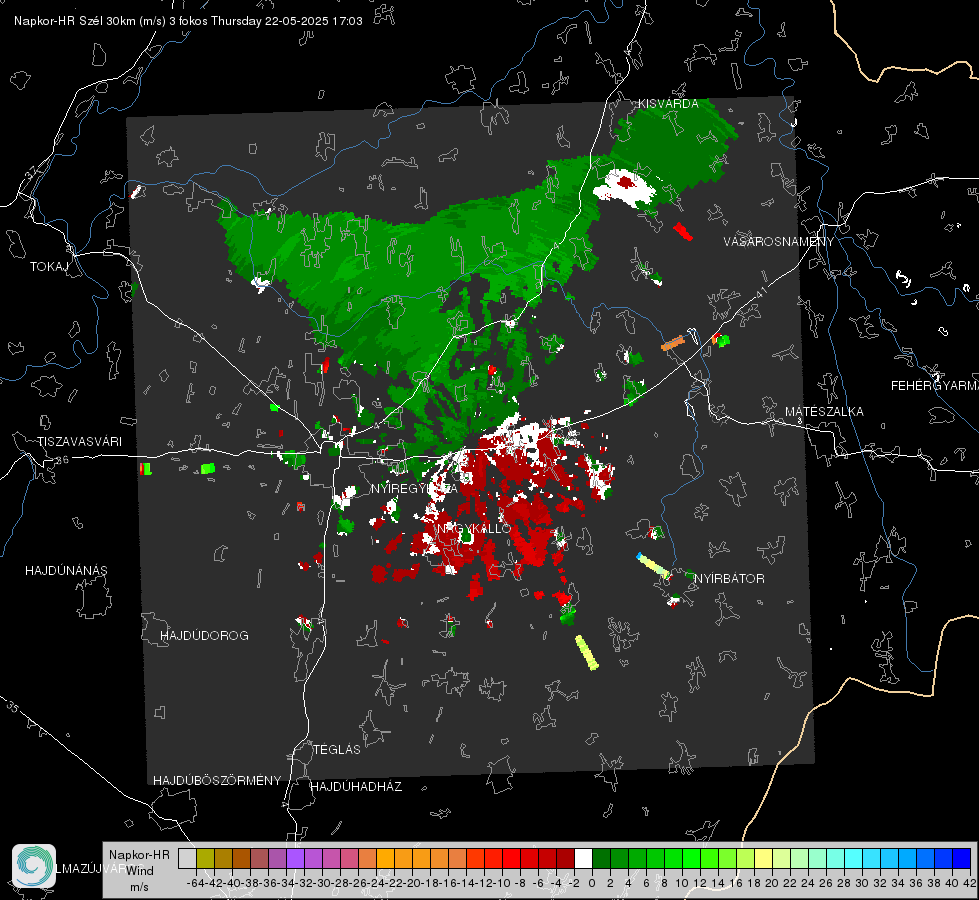The width and height of the screenshot is (979, 900).
Task: Click the HAJDÚBÖSZÖRMÉNY label
Action: point(217,780)
